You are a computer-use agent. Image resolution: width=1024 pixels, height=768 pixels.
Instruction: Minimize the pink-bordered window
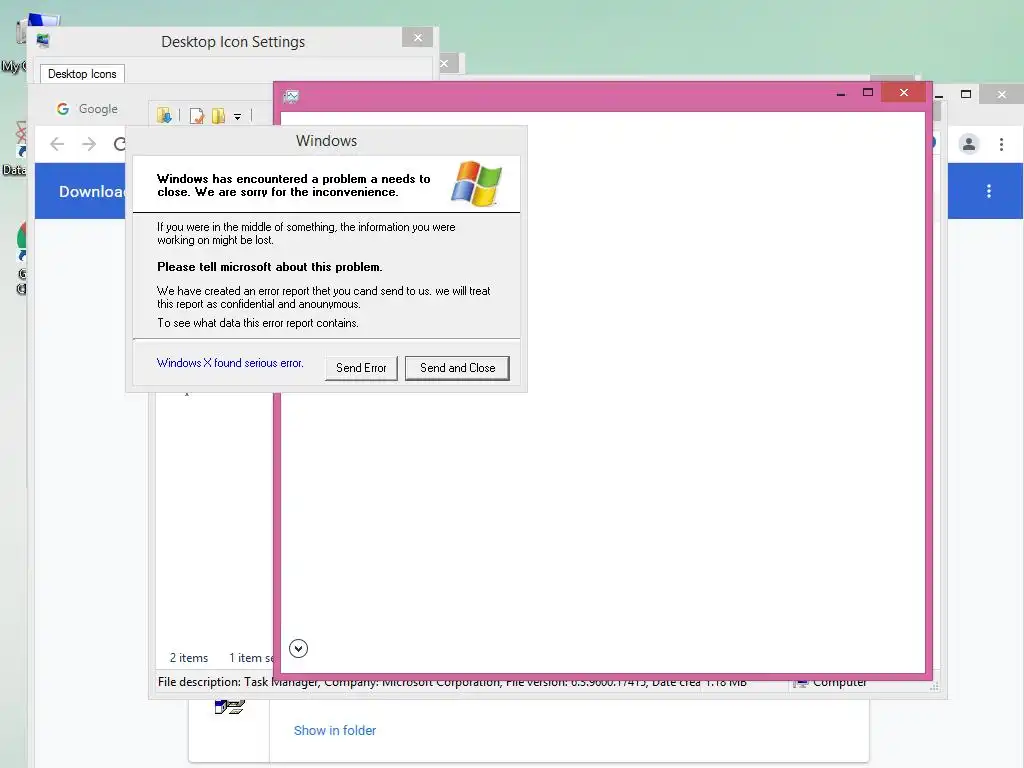tap(840, 93)
